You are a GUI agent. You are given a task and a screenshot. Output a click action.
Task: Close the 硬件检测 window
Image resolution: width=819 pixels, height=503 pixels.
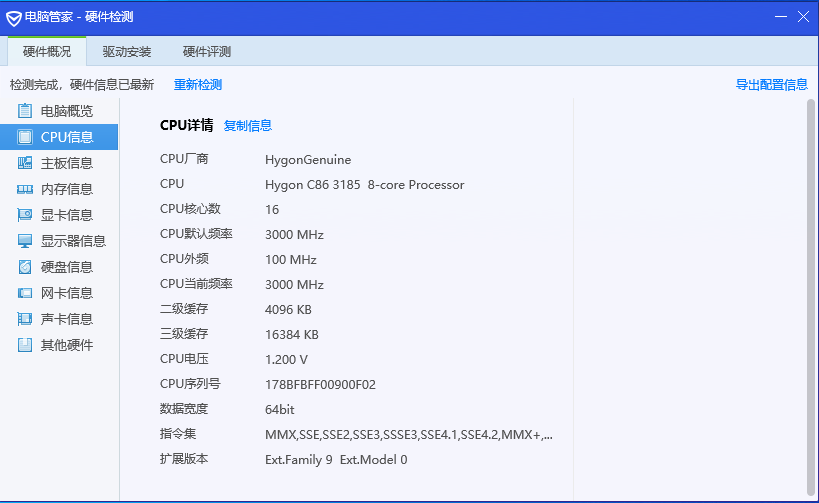tap(803, 17)
